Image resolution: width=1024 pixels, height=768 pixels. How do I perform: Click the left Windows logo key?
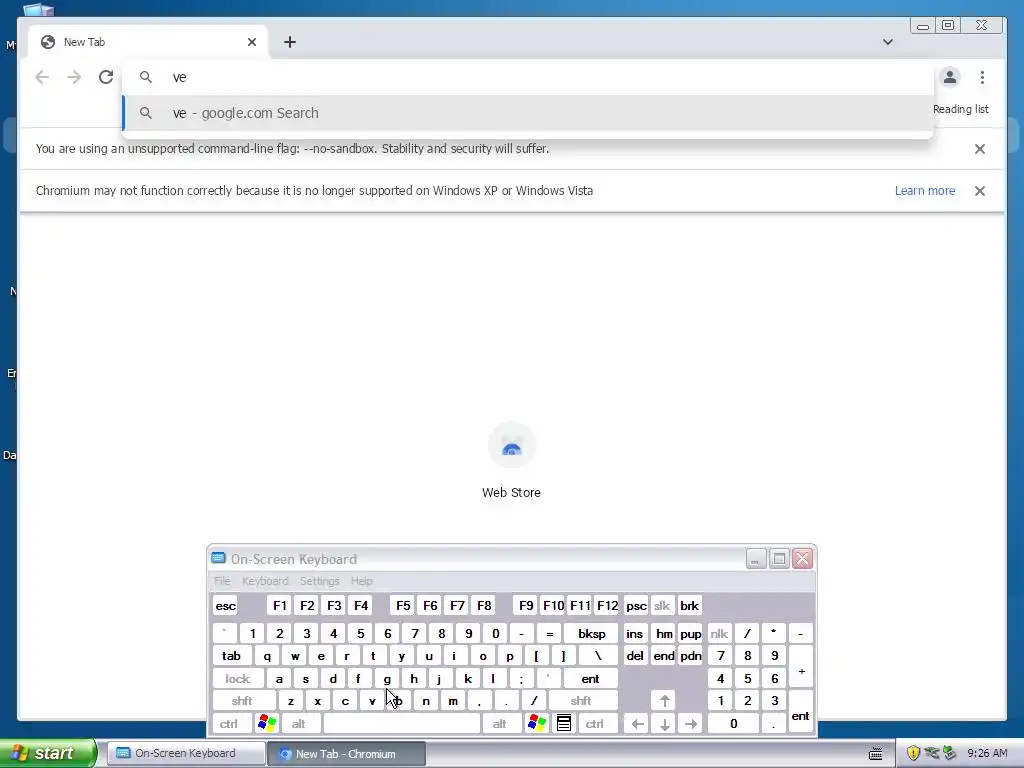pos(266,724)
